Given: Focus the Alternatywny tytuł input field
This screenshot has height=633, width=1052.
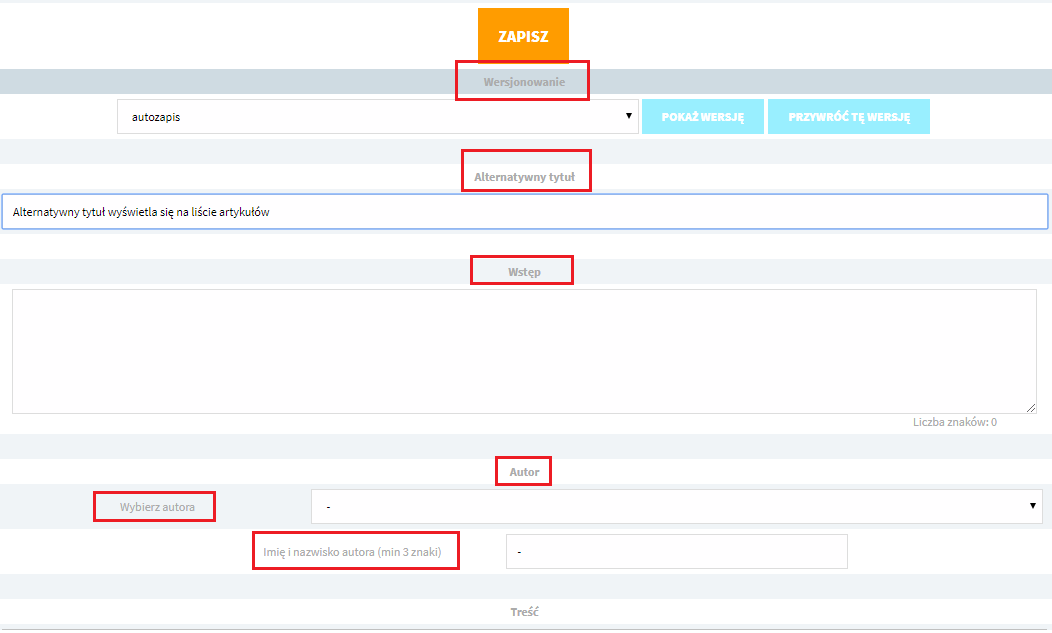Looking at the screenshot, I should click(525, 212).
